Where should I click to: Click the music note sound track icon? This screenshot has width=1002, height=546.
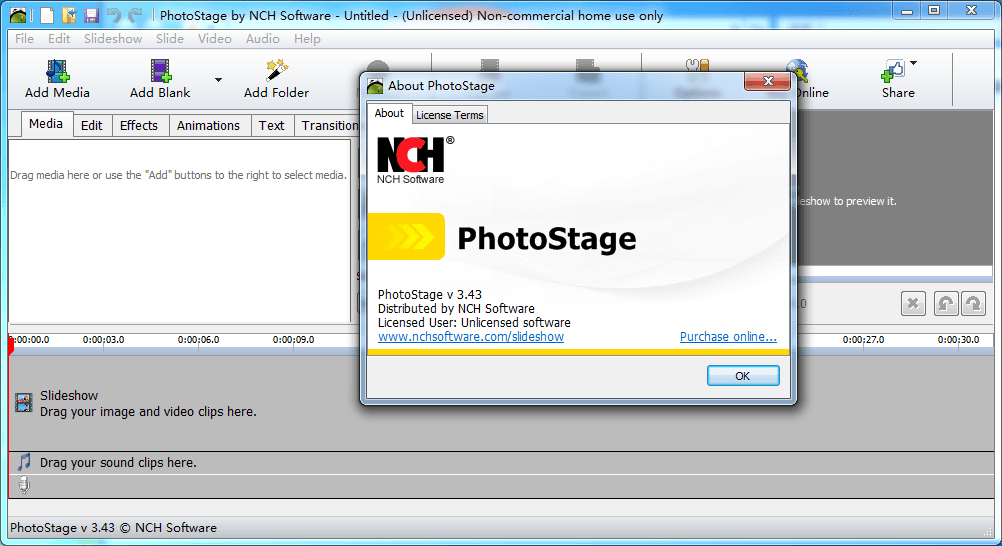[x=24, y=462]
